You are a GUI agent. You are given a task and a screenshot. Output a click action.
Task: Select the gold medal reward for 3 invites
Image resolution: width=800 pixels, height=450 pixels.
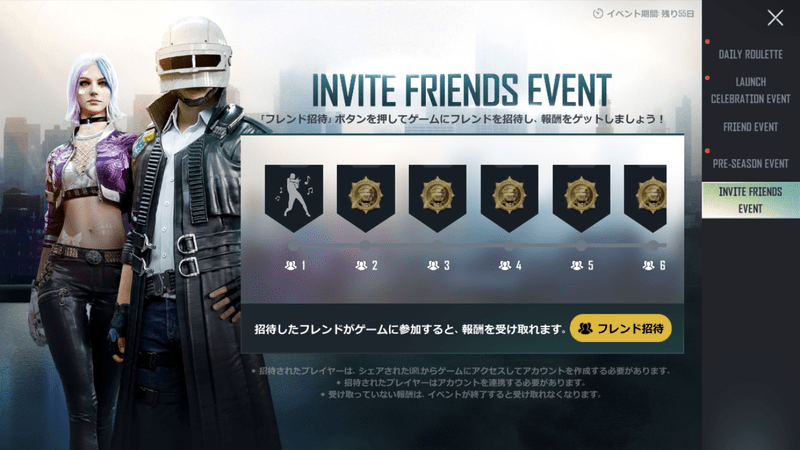pyautogui.click(x=438, y=198)
